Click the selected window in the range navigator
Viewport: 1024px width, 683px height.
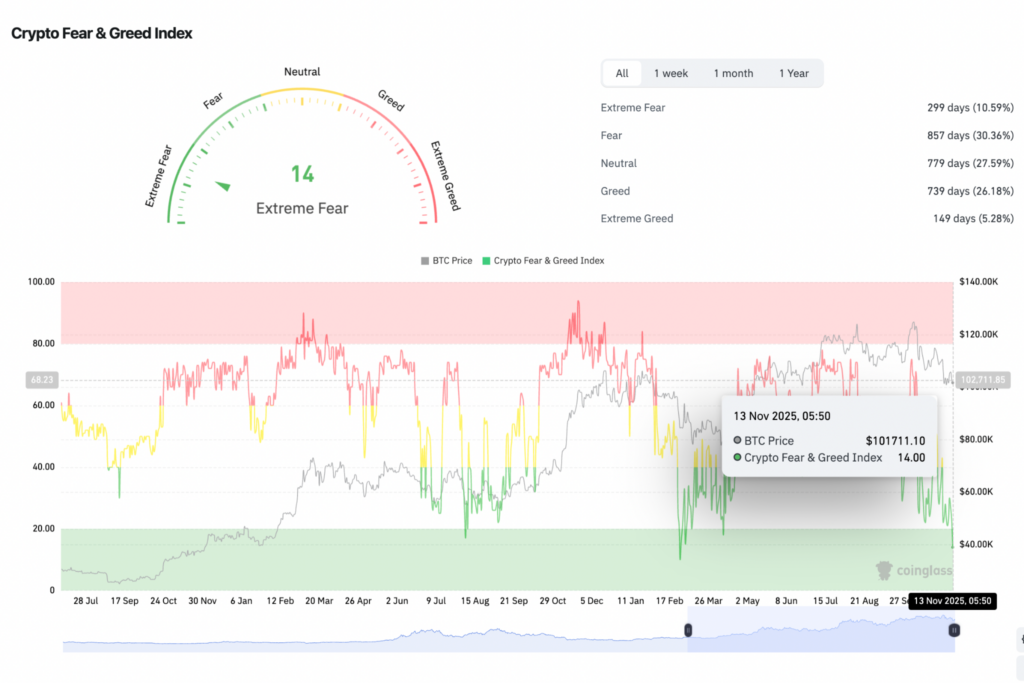[820, 633]
